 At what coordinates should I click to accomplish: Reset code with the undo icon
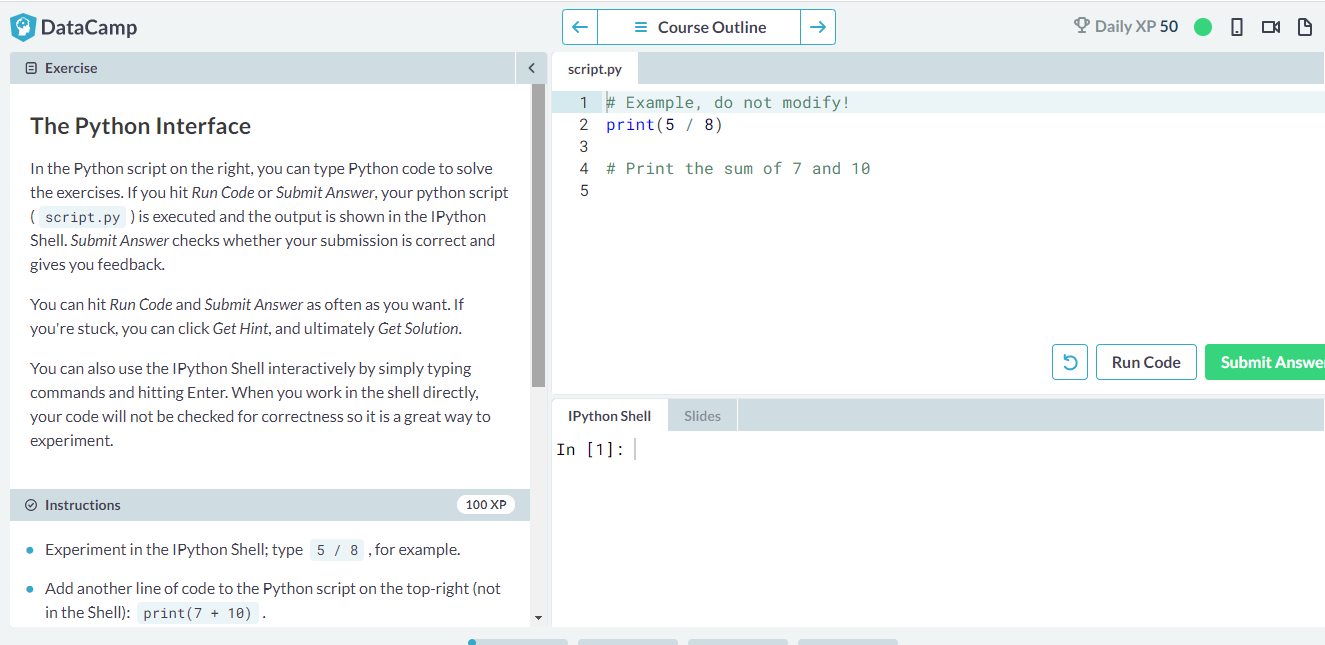(1069, 362)
